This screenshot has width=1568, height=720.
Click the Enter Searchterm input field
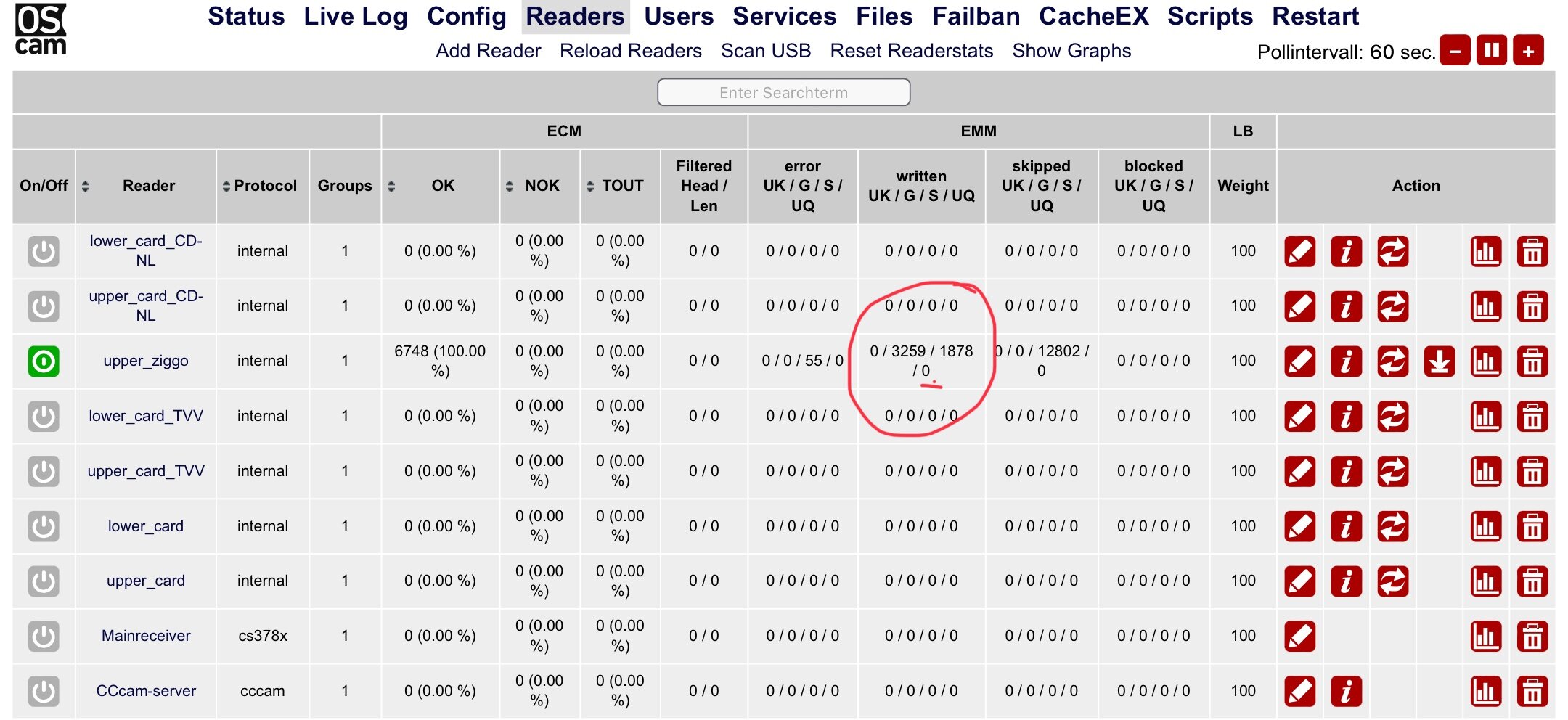[783, 93]
